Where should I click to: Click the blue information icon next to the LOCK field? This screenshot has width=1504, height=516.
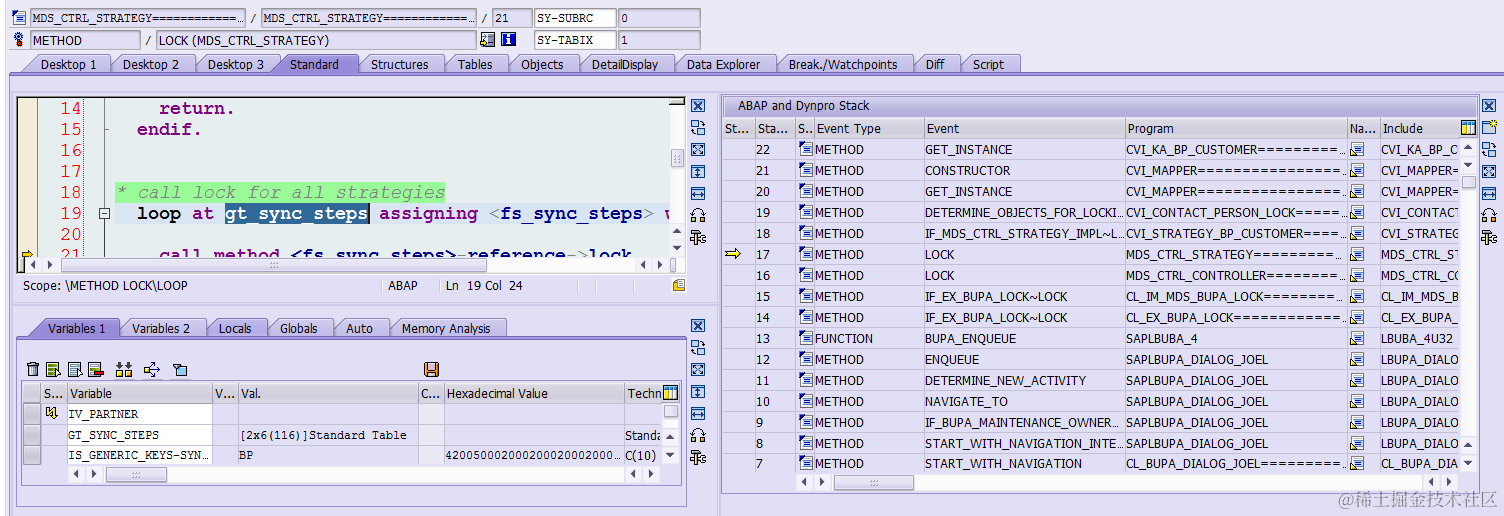508,40
